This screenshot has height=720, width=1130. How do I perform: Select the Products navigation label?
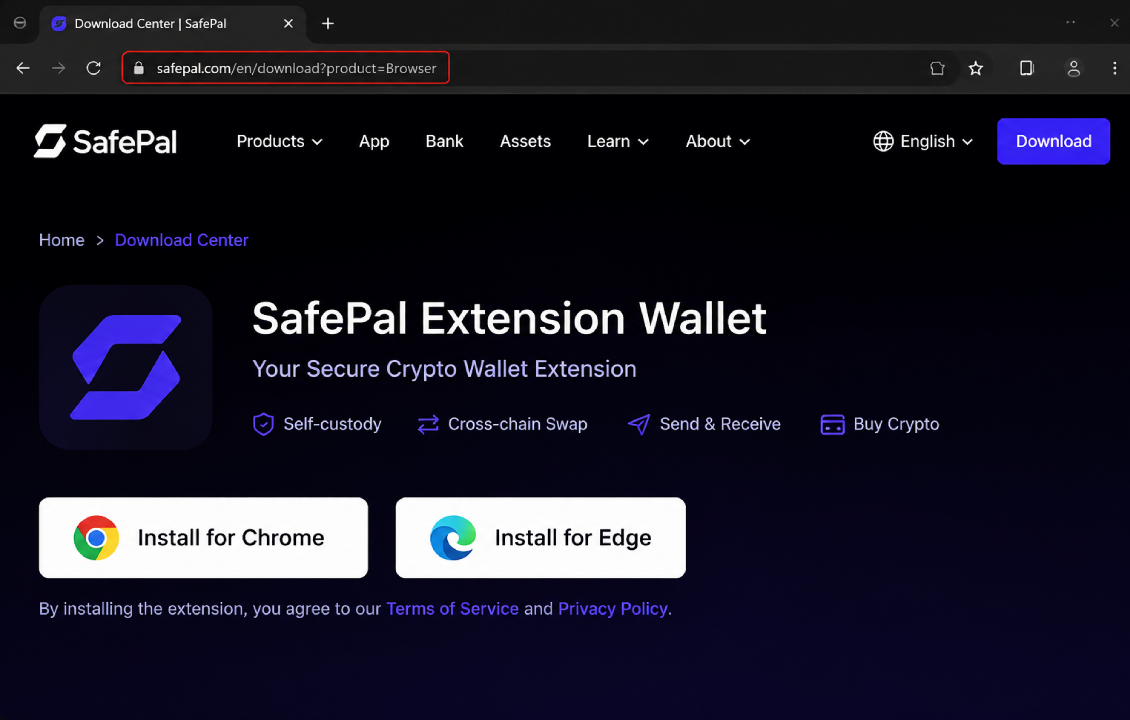[270, 141]
